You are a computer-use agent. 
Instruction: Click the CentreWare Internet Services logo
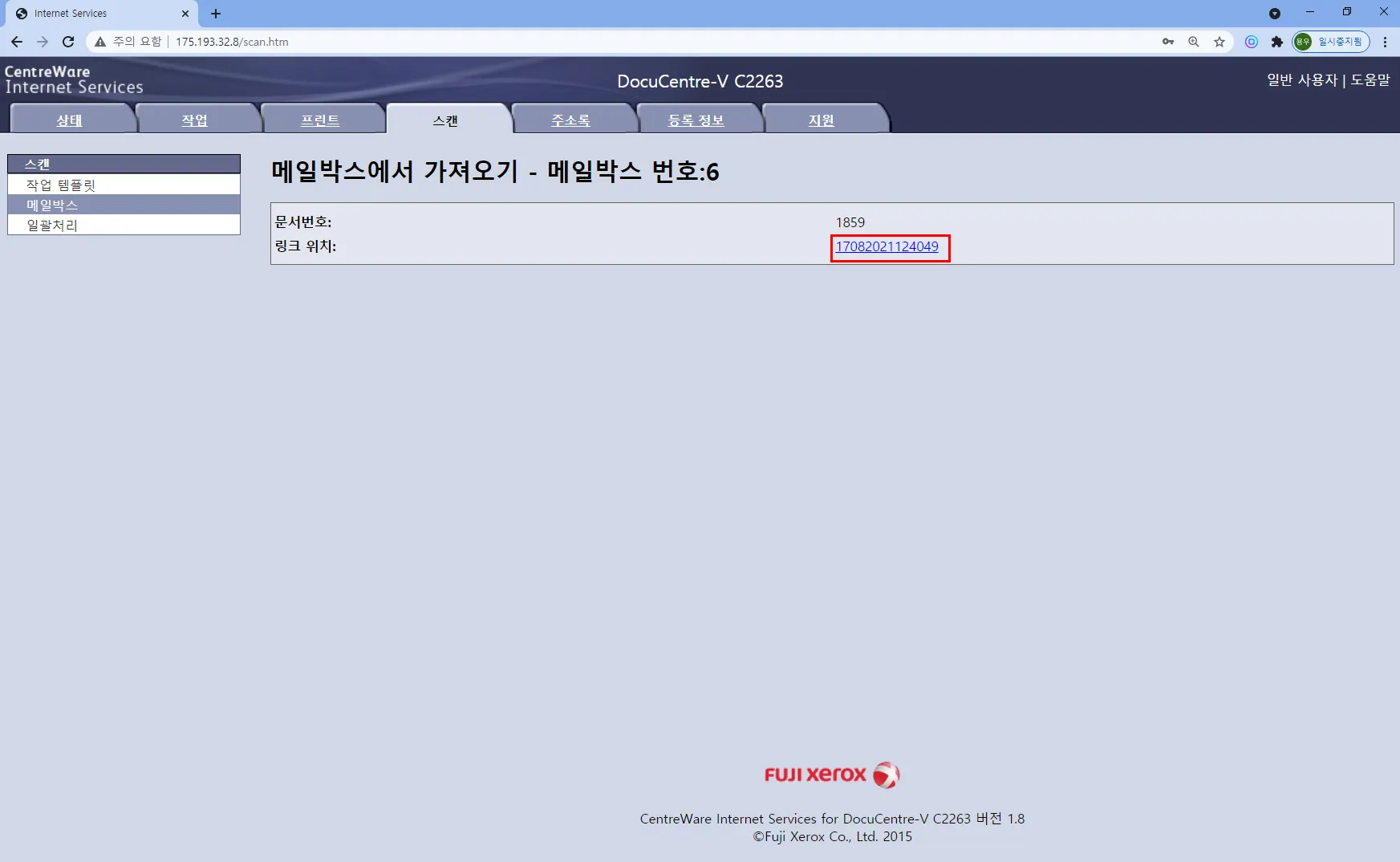[74, 79]
